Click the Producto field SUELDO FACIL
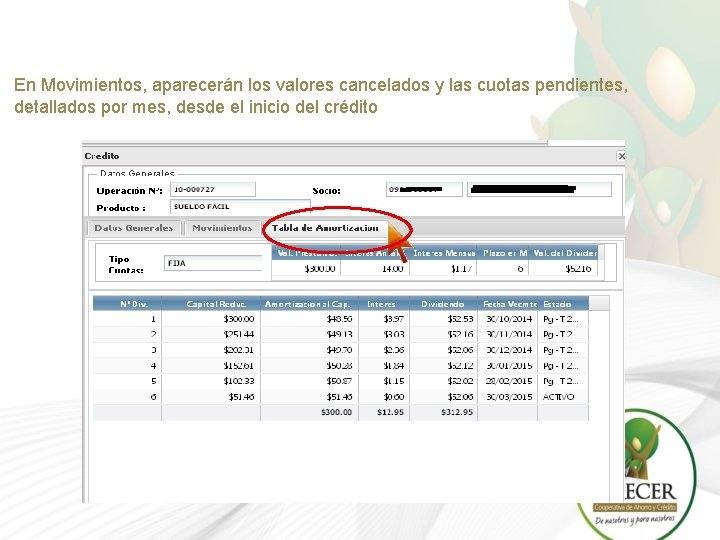Image resolution: width=720 pixels, height=540 pixels. point(240,207)
